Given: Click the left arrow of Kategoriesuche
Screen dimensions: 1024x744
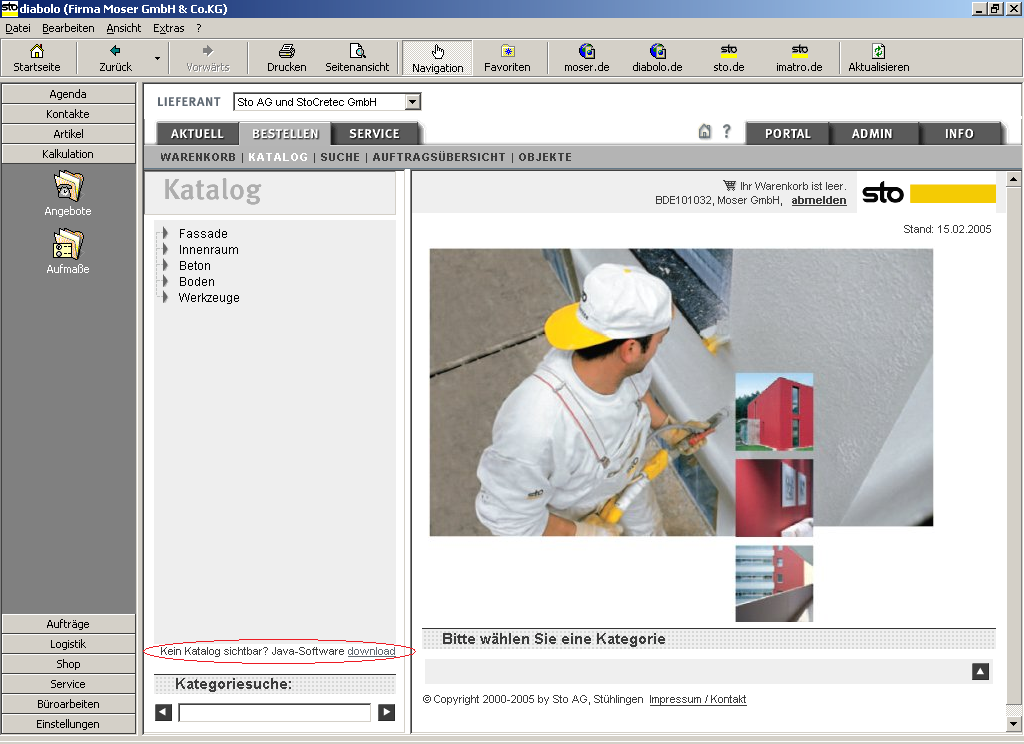Looking at the screenshot, I should click(163, 712).
